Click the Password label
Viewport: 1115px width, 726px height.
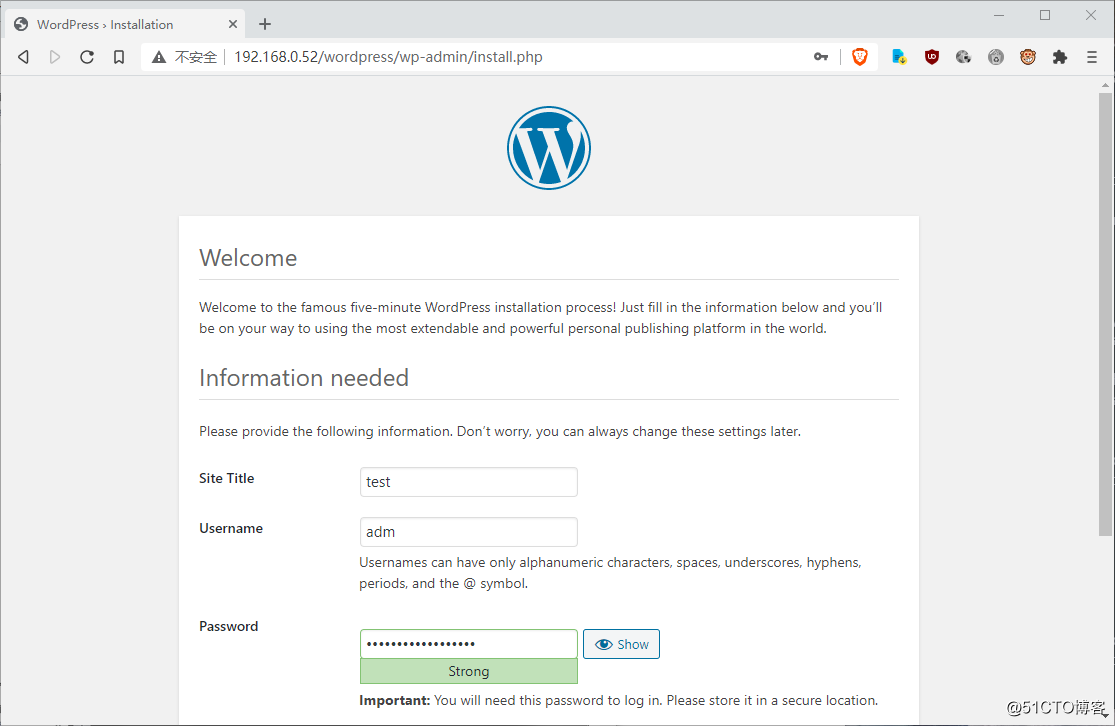[x=228, y=626]
